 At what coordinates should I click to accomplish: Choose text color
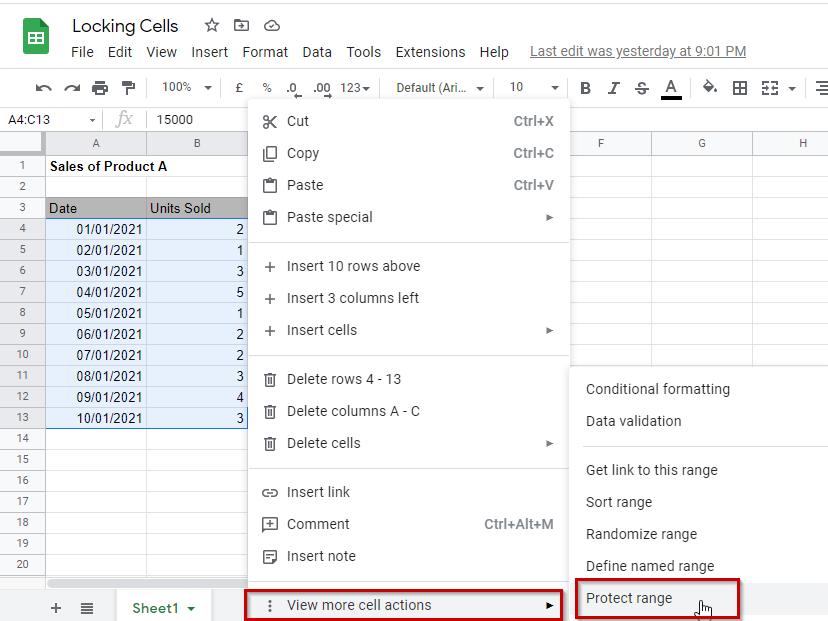(x=671, y=89)
